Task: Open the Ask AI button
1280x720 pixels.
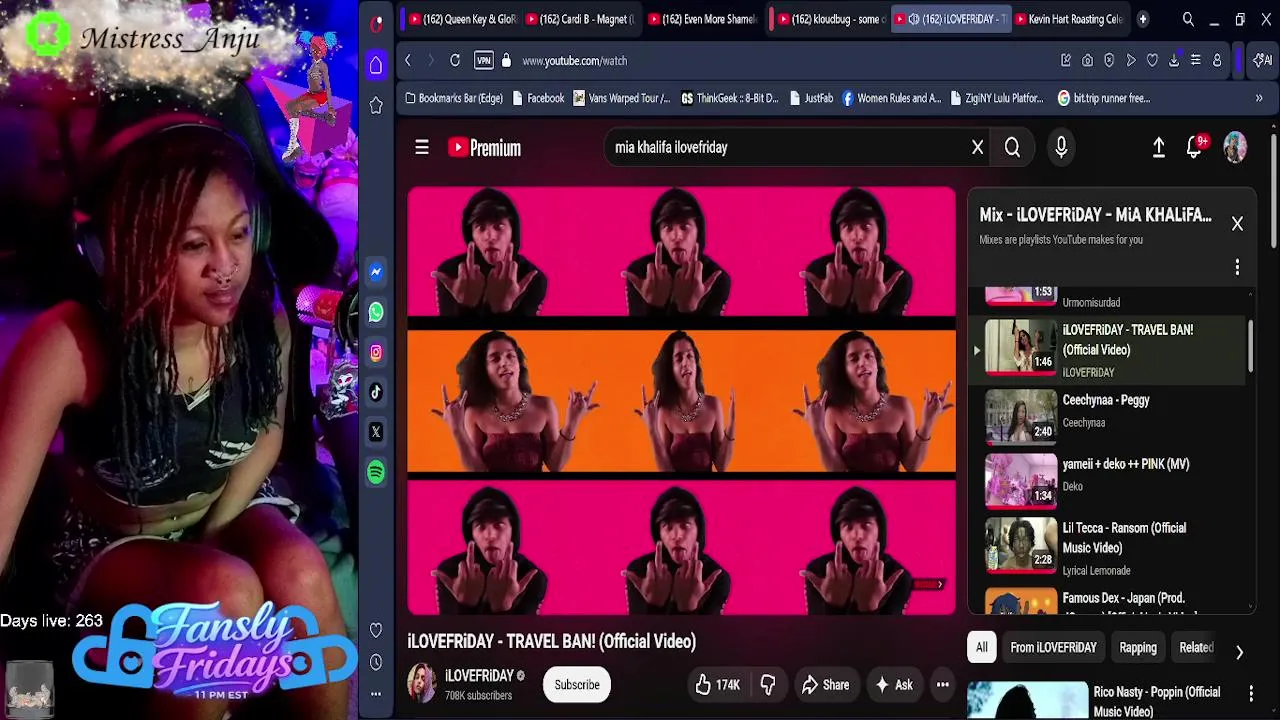Action: pos(894,685)
